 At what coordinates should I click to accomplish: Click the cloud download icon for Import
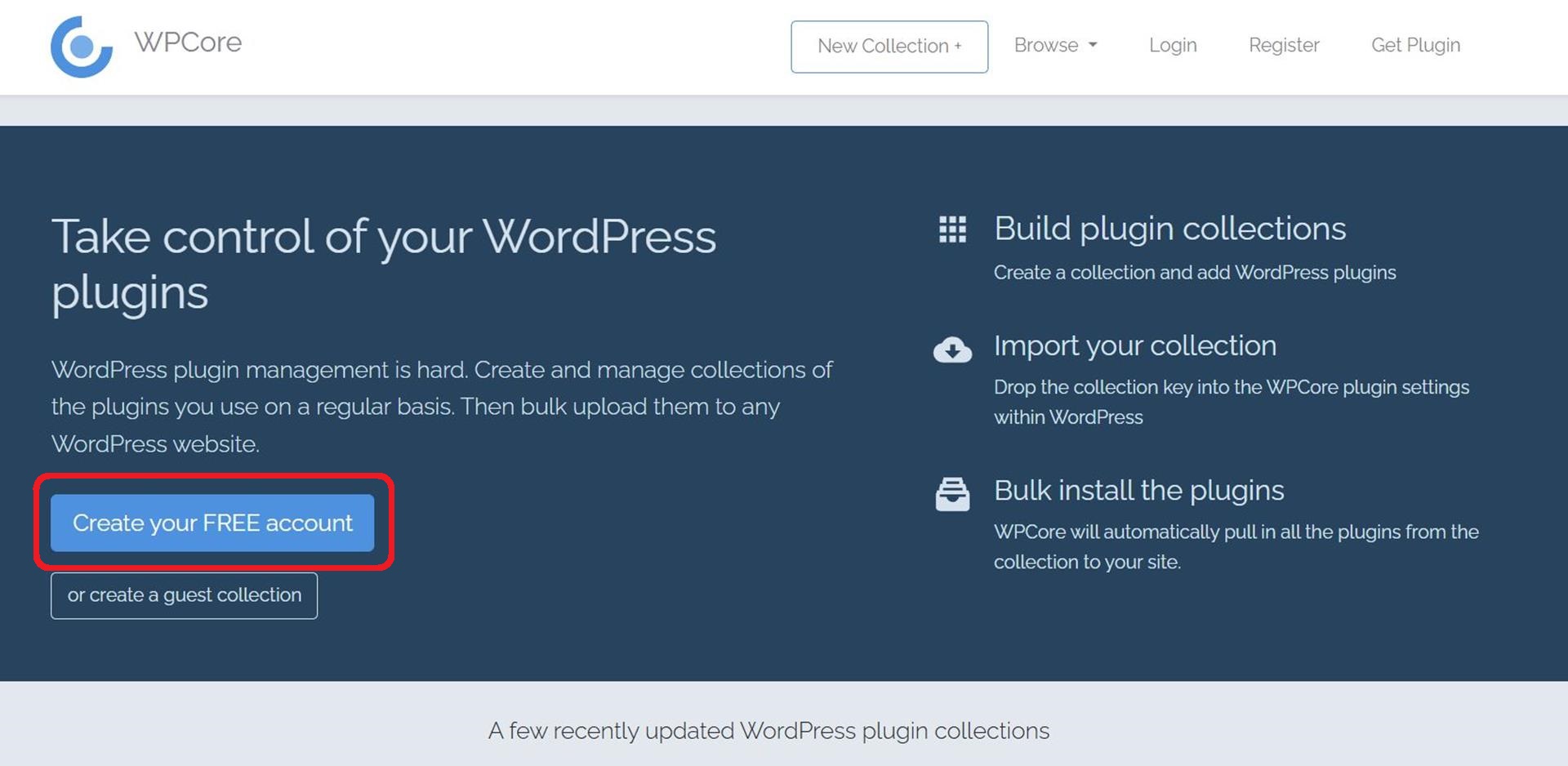[952, 350]
